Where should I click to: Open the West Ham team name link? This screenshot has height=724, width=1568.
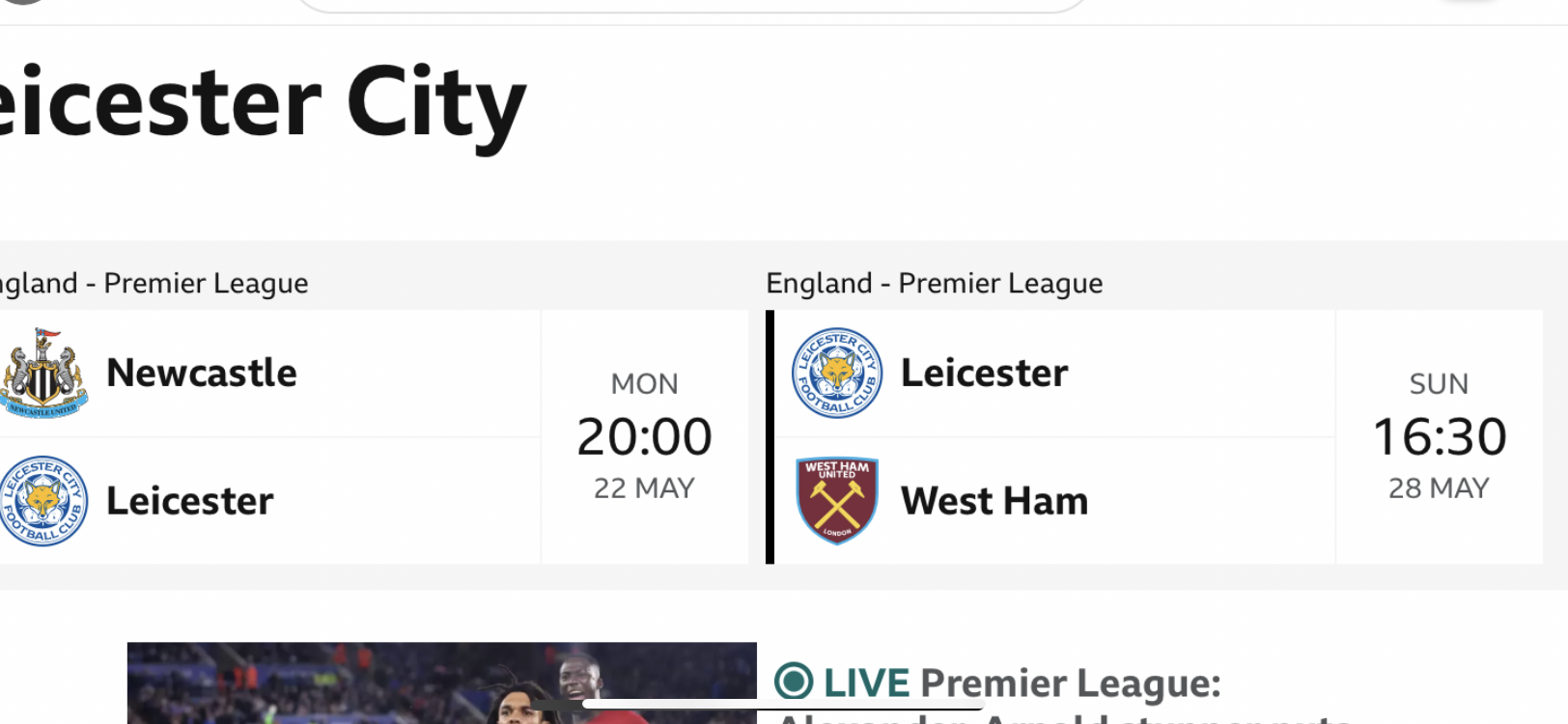coord(994,501)
